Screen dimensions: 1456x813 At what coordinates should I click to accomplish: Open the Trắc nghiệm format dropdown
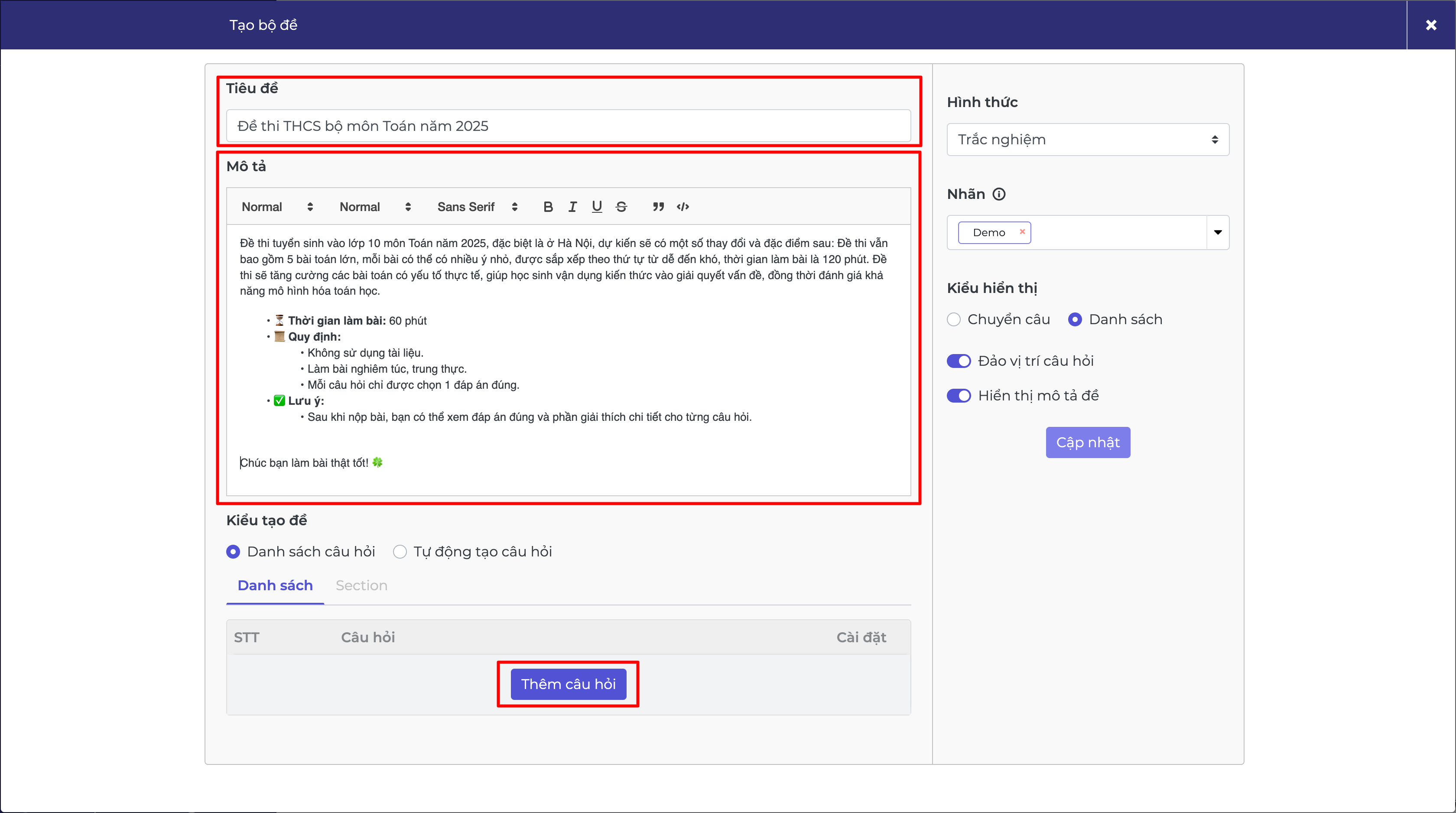[x=1088, y=140]
